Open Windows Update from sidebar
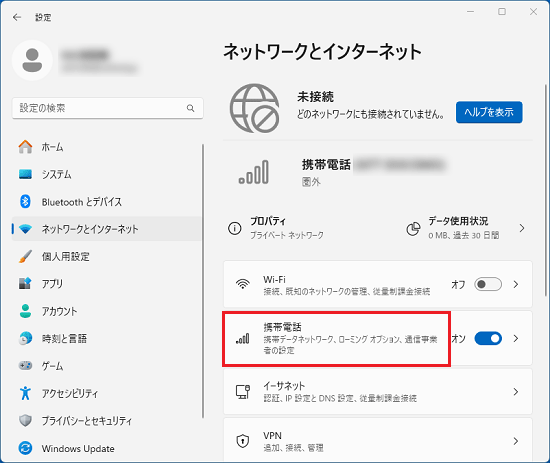 [107, 448]
